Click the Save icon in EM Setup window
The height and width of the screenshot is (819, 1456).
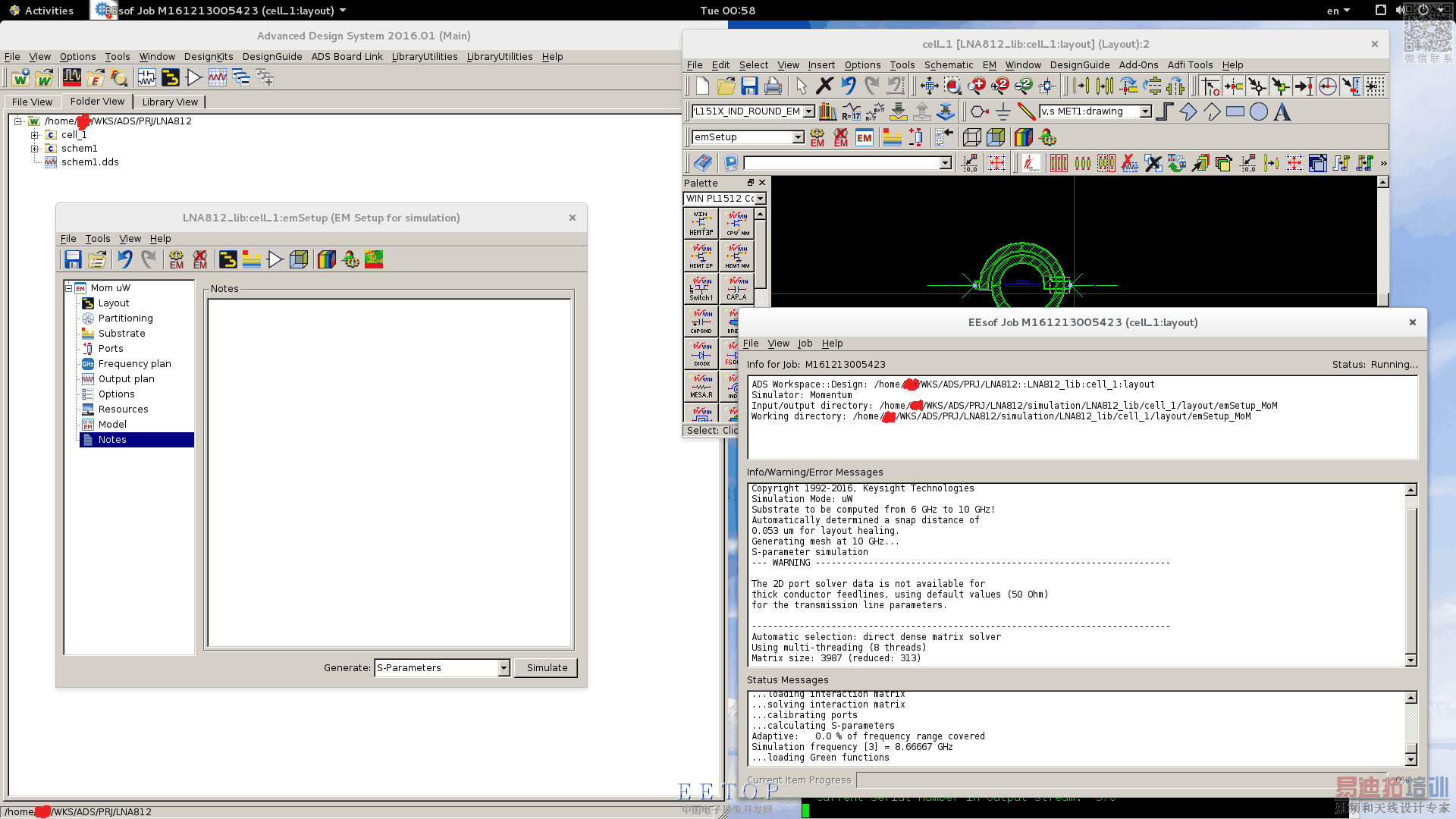73,260
